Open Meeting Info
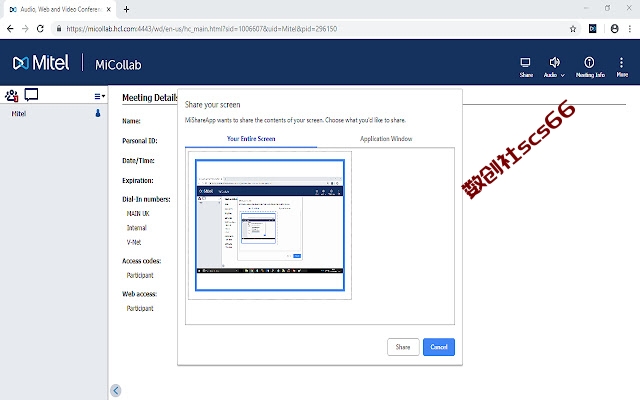 click(x=590, y=67)
